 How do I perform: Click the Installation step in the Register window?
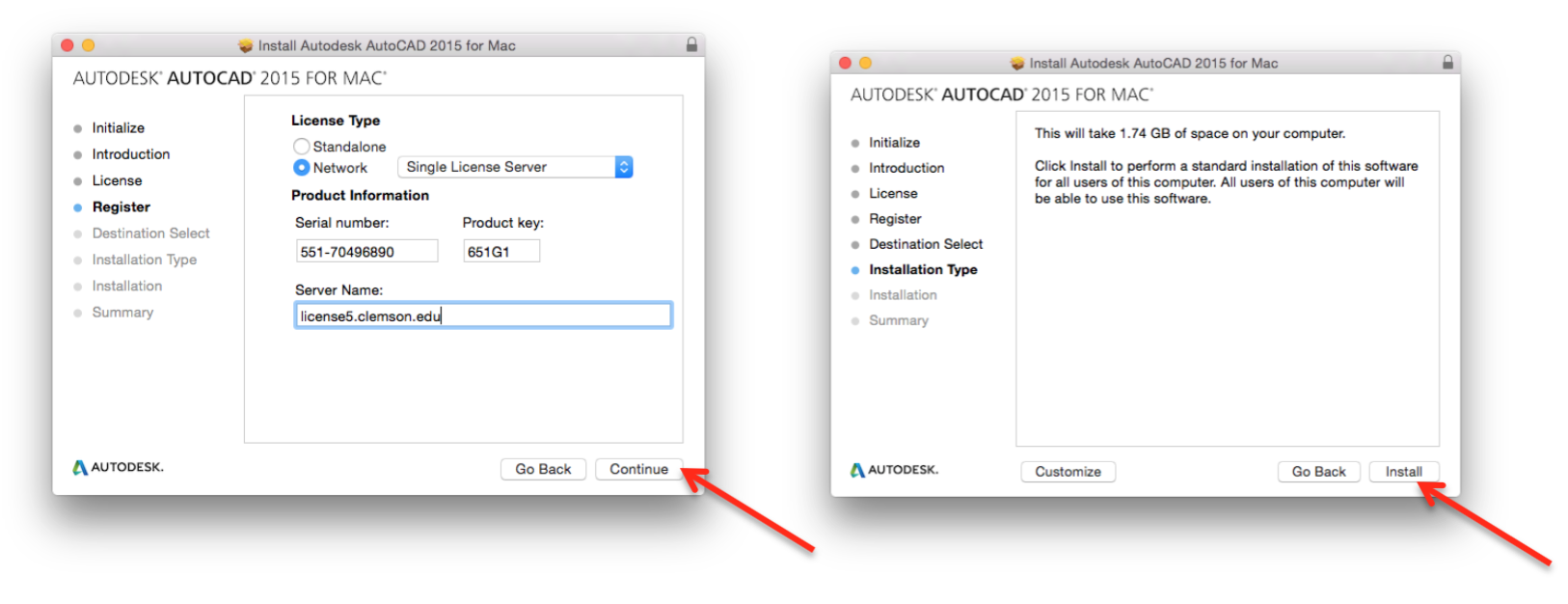pyautogui.click(x=126, y=286)
